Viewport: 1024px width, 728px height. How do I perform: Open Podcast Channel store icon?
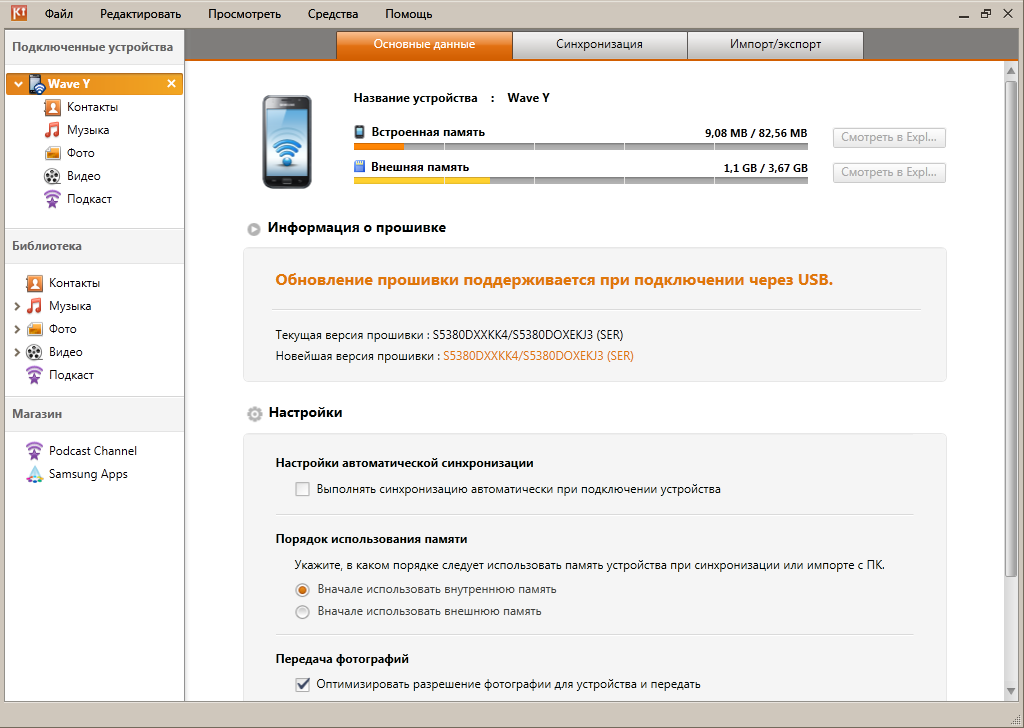tap(34, 451)
